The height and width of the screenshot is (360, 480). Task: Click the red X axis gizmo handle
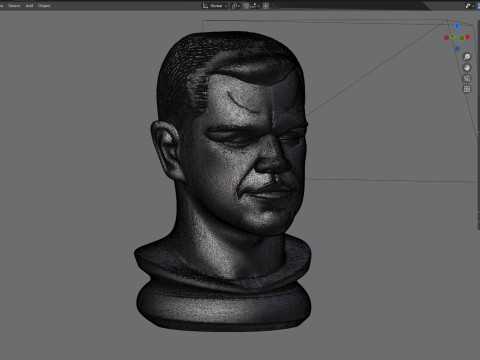coord(467,37)
